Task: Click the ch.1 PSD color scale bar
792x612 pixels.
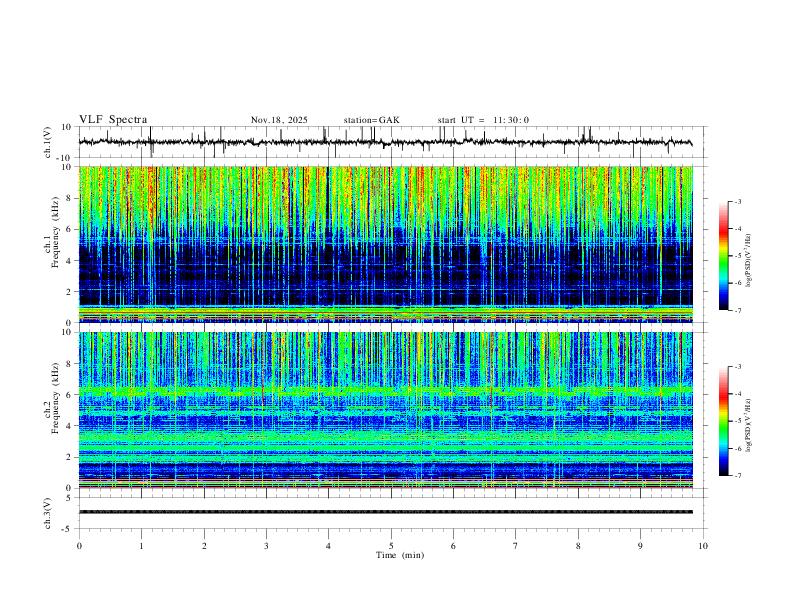Action: (x=724, y=256)
